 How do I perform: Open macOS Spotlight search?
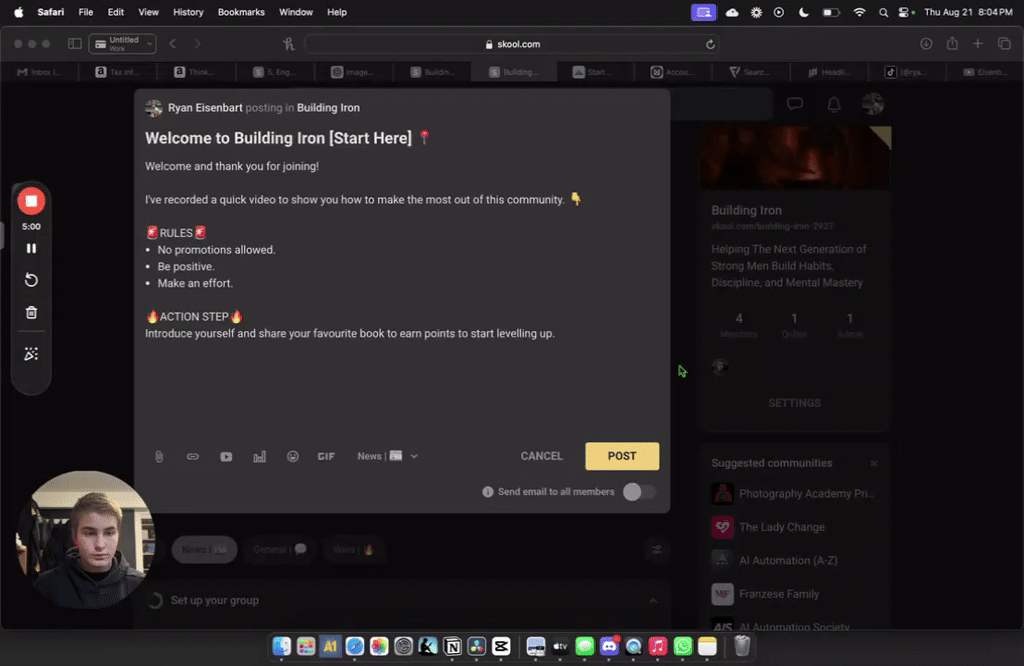[883, 12]
